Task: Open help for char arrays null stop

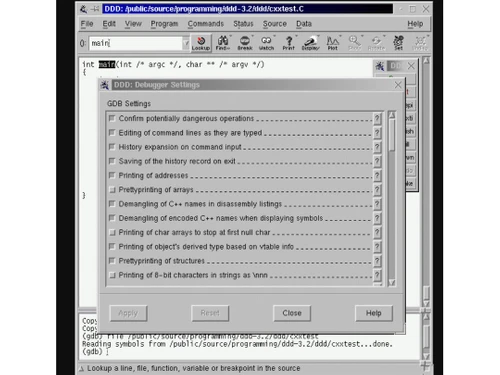Action: 377,232
